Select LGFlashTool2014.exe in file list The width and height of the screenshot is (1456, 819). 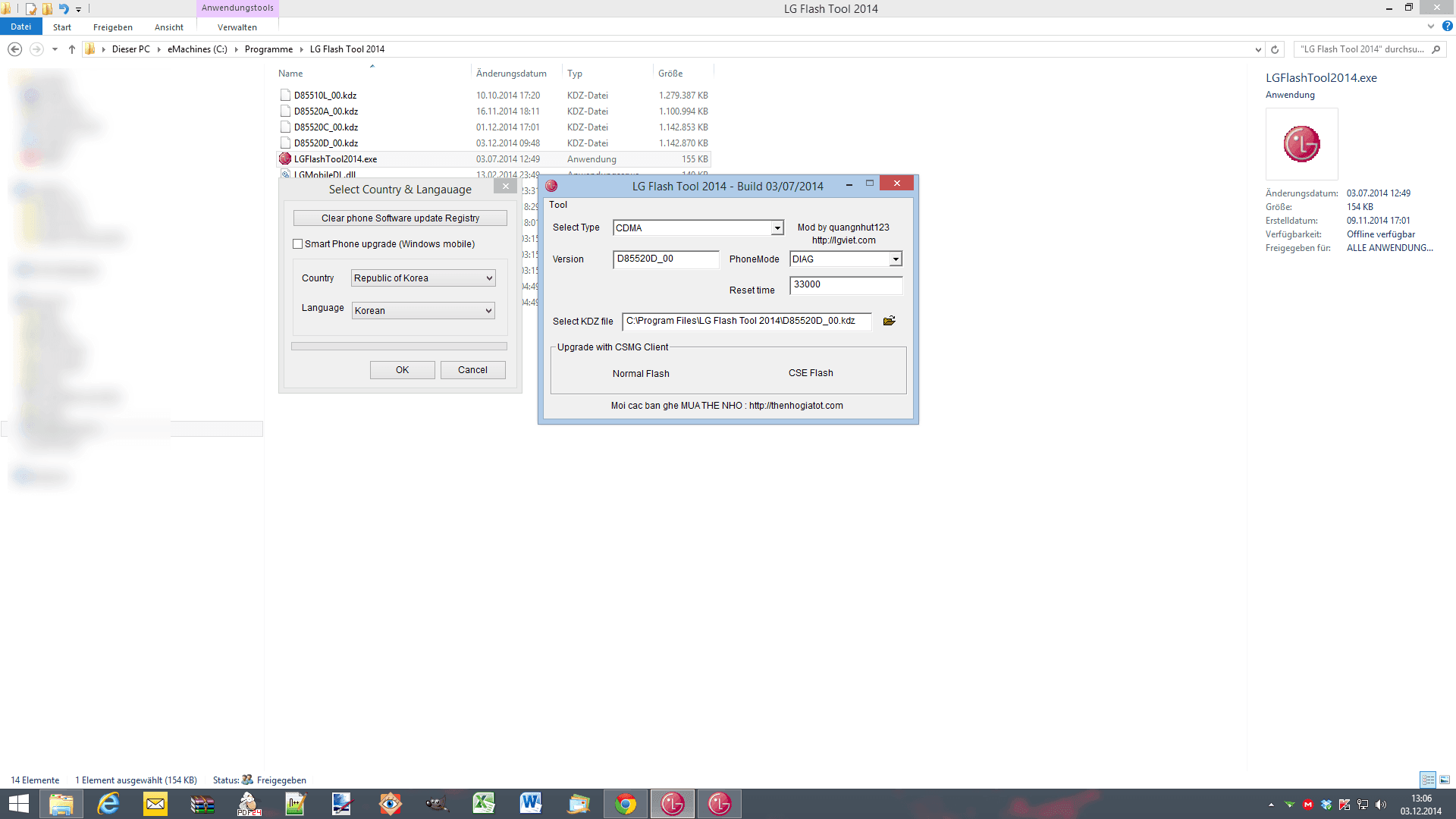click(494, 159)
